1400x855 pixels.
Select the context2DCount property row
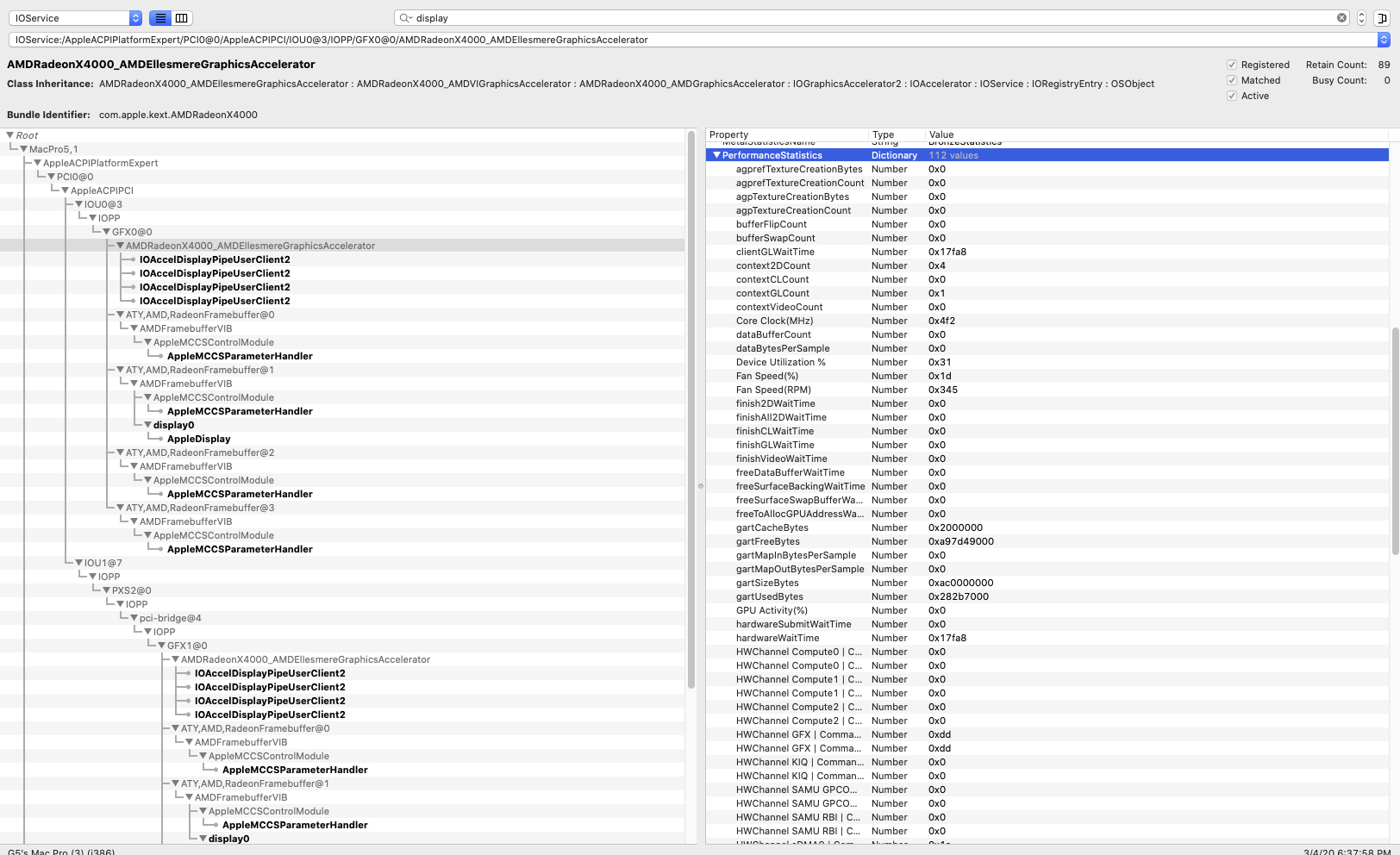[x=1047, y=265]
